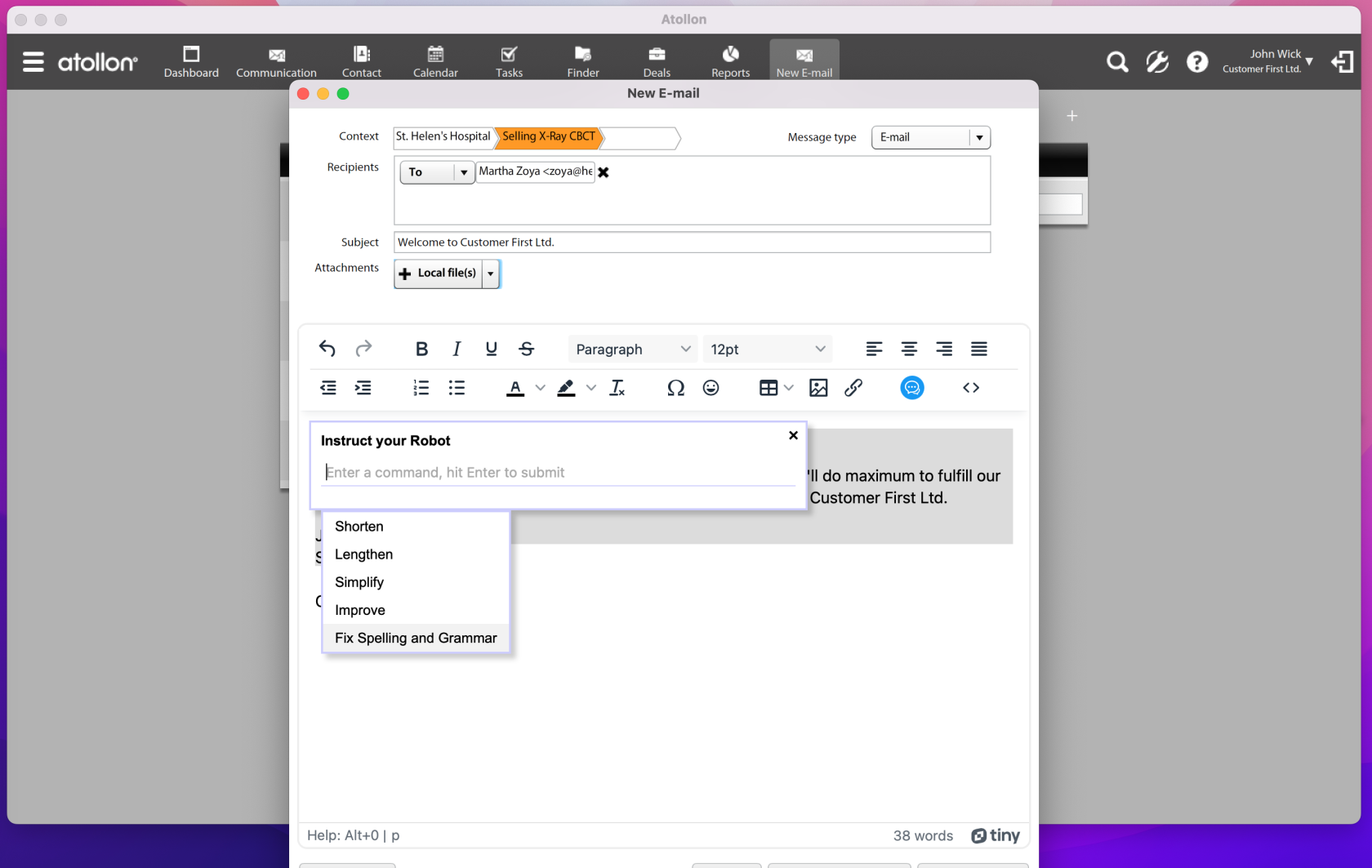Open the Dashboard module
1372x868 pixels.
point(191,61)
